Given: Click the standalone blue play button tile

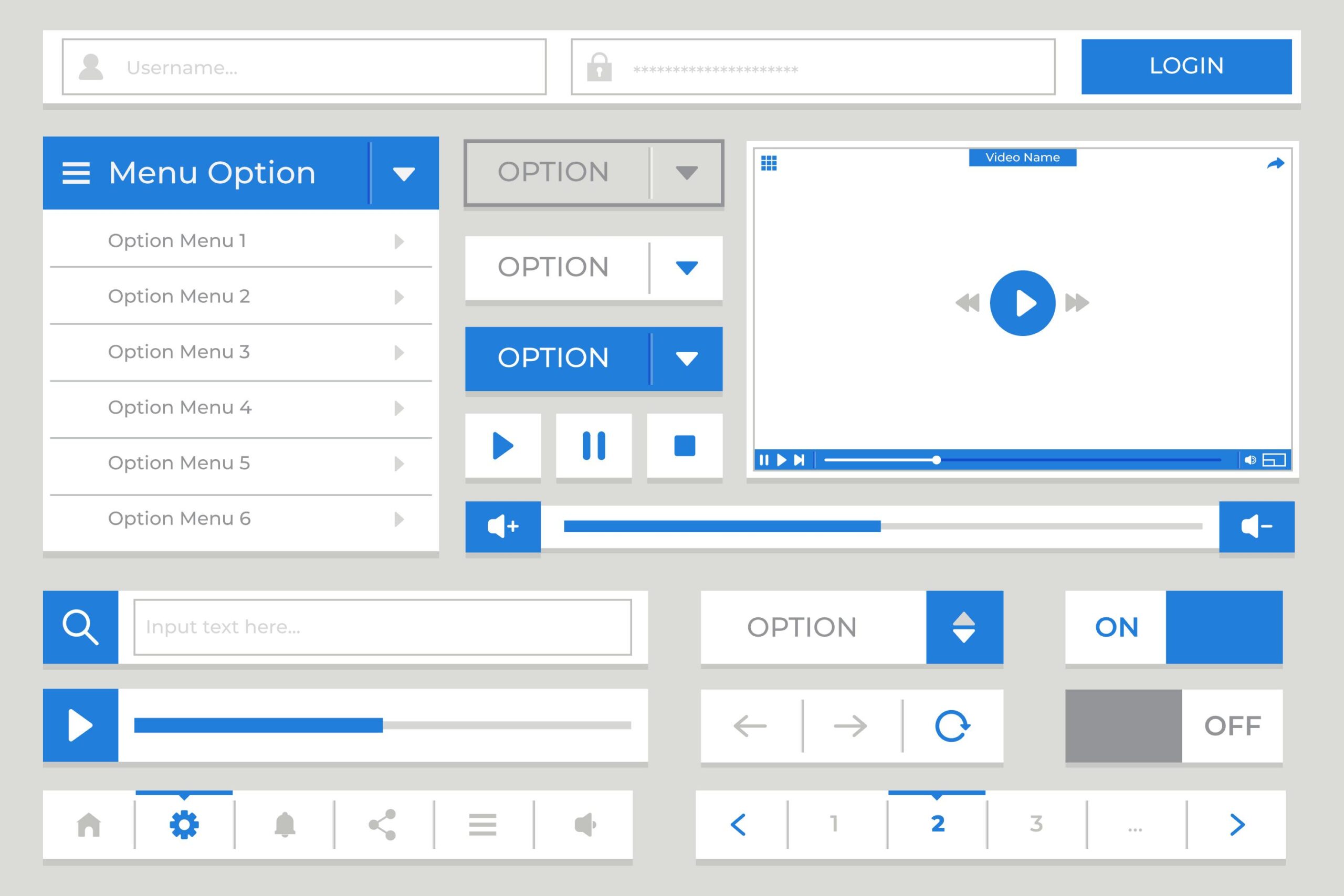Looking at the screenshot, I should pyautogui.click(x=503, y=446).
